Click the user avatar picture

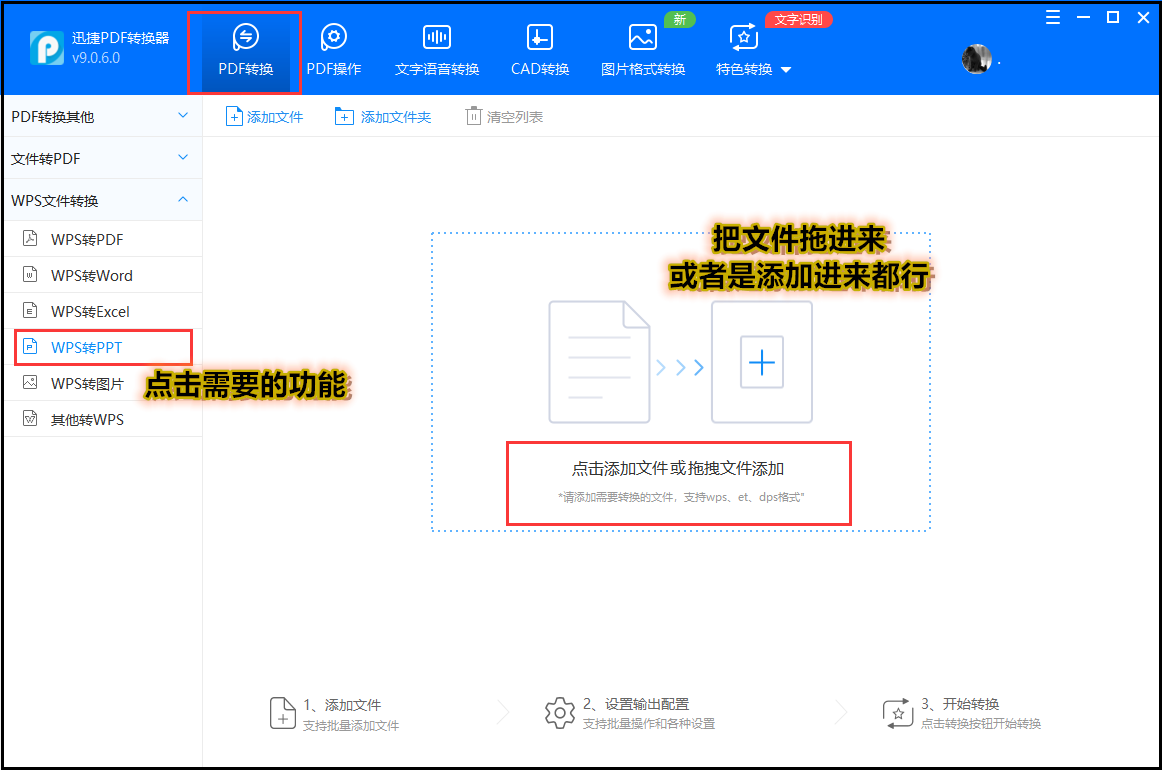point(977,59)
